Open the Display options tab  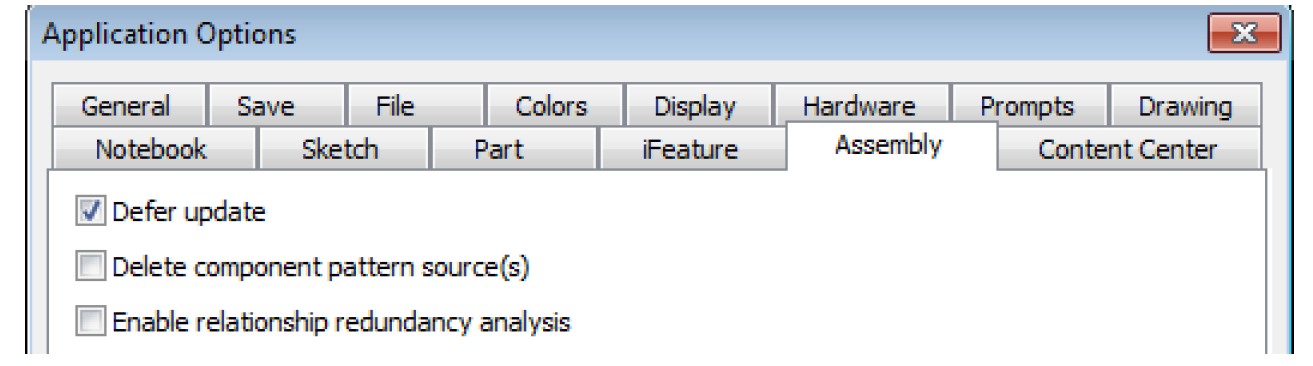(695, 107)
